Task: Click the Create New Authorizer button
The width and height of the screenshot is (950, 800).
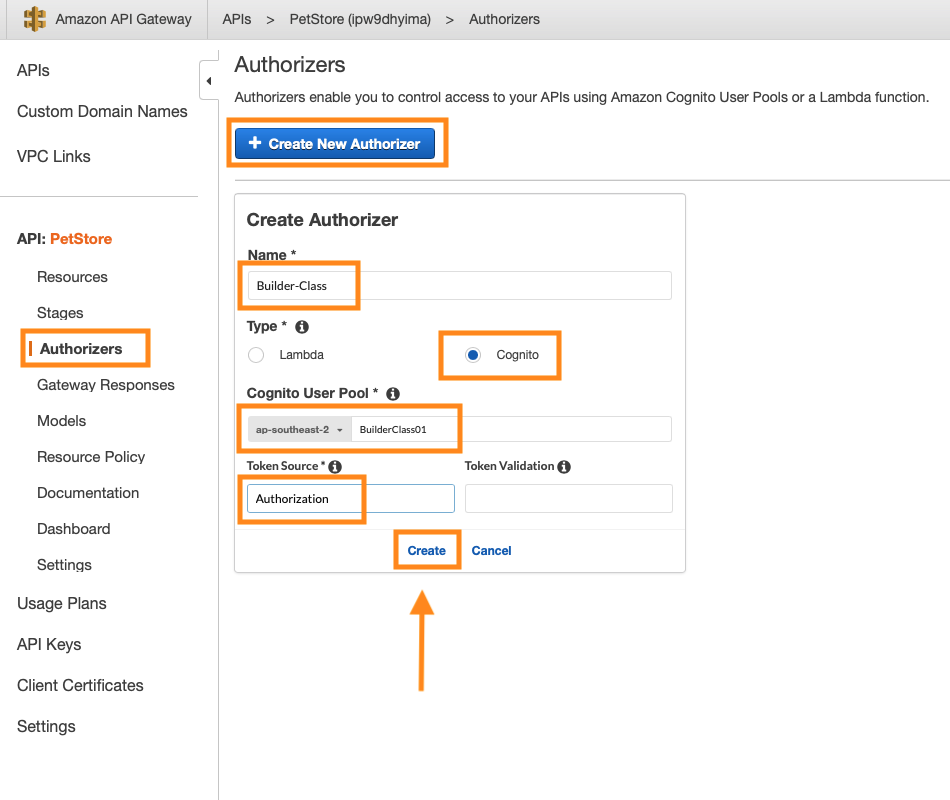Action: [335, 144]
